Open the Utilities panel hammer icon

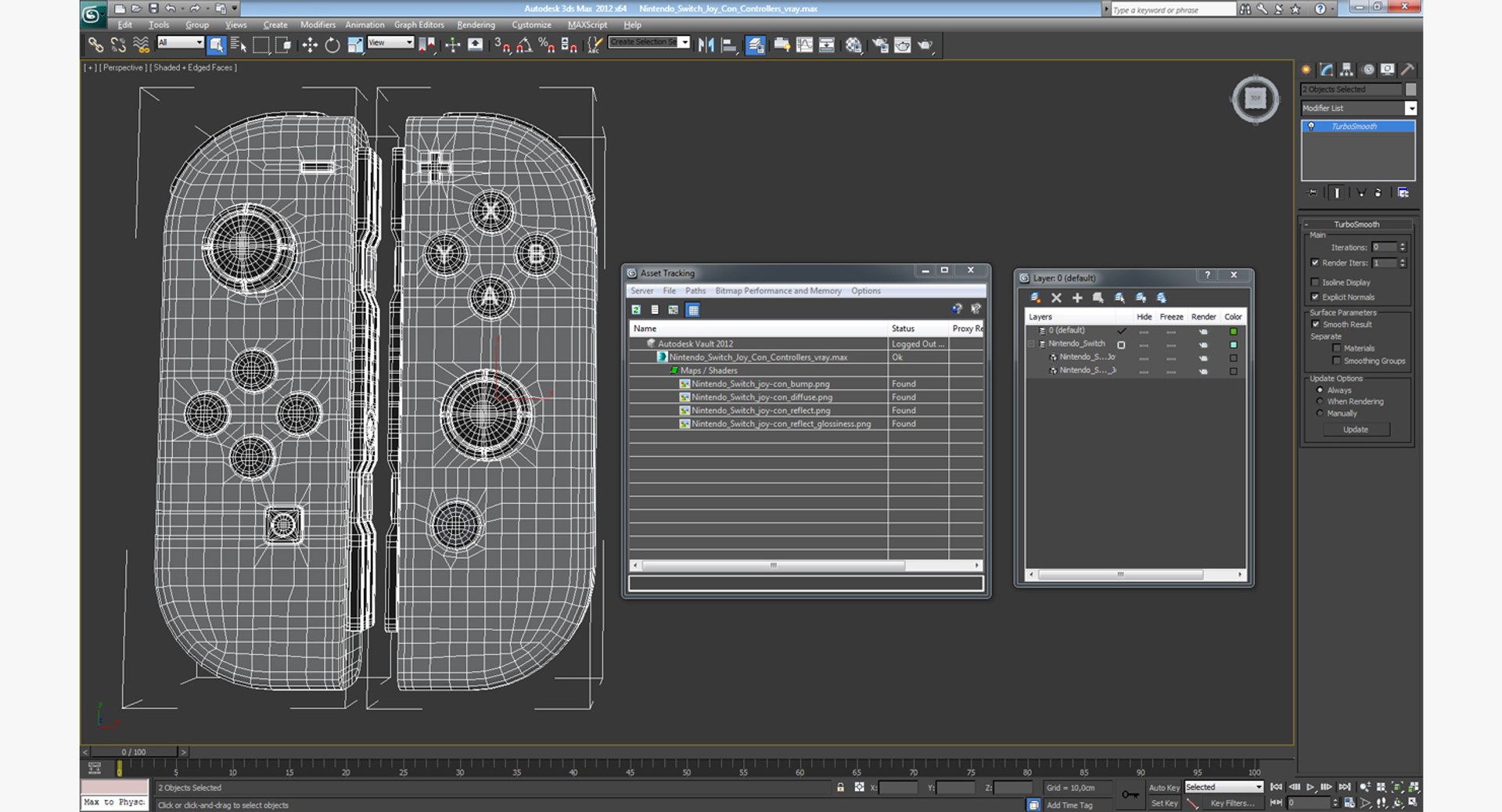click(x=1407, y=70)
